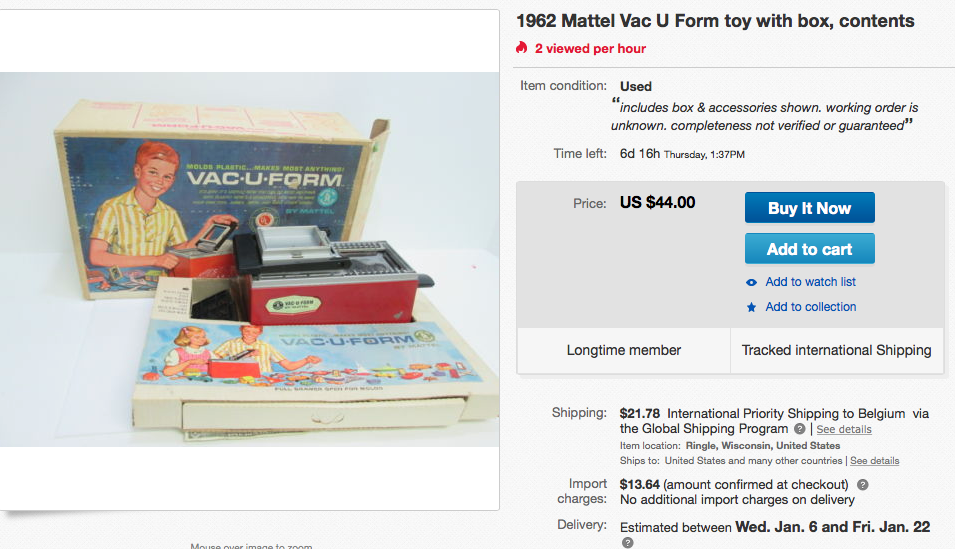The image size is (955, 549).
Task: Click the eye icon beside watch list
Action: tap(752, 282)
